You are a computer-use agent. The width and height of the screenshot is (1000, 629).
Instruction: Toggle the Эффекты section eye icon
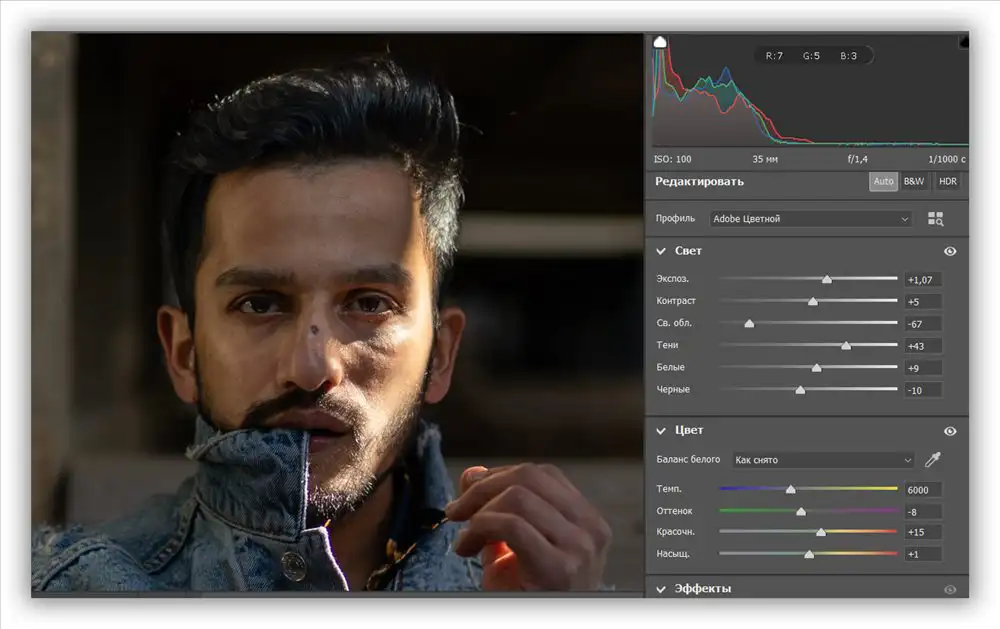(x=949, y=589)
